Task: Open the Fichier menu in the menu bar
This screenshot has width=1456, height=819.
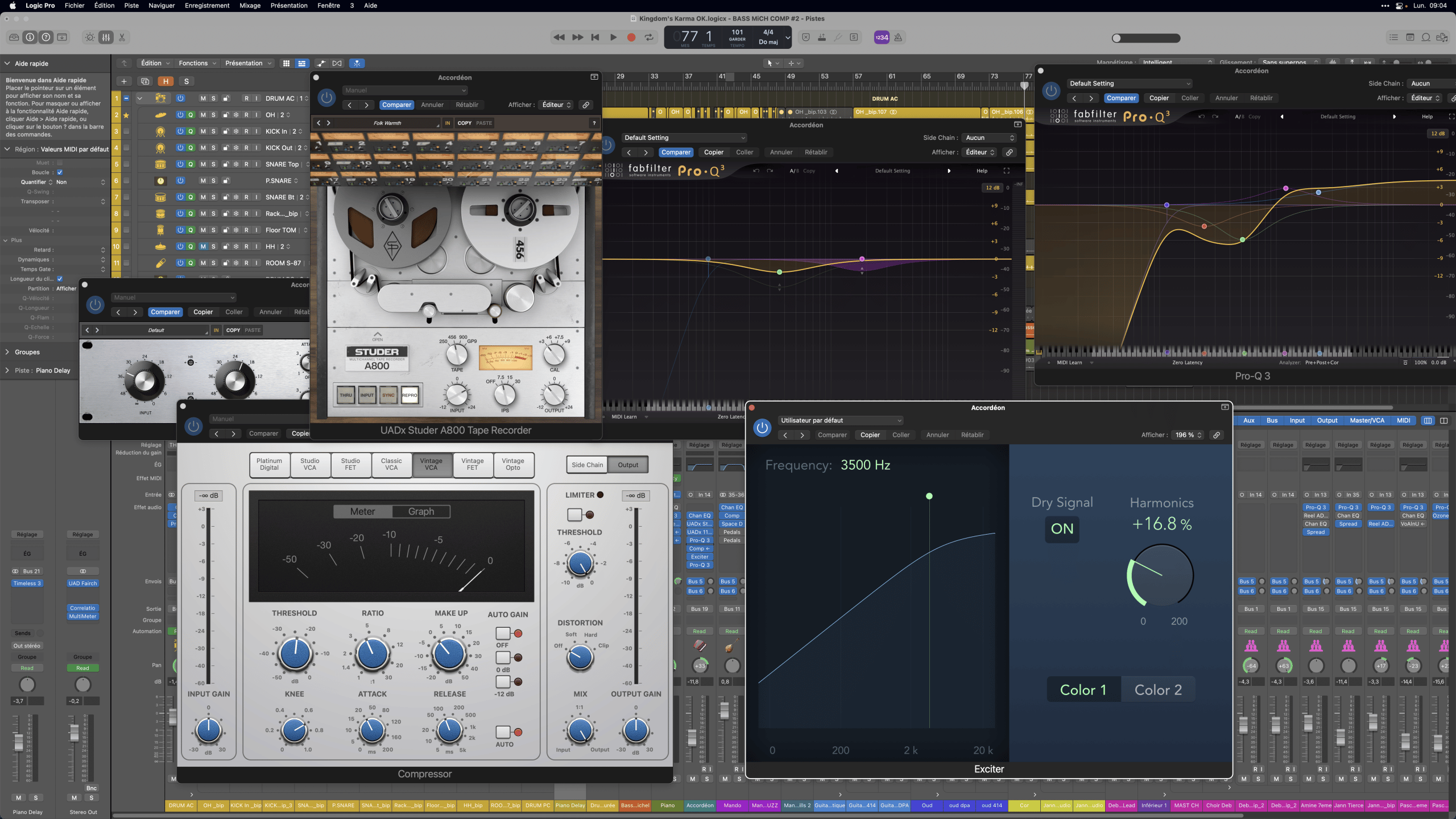Action: coord(75,6)
